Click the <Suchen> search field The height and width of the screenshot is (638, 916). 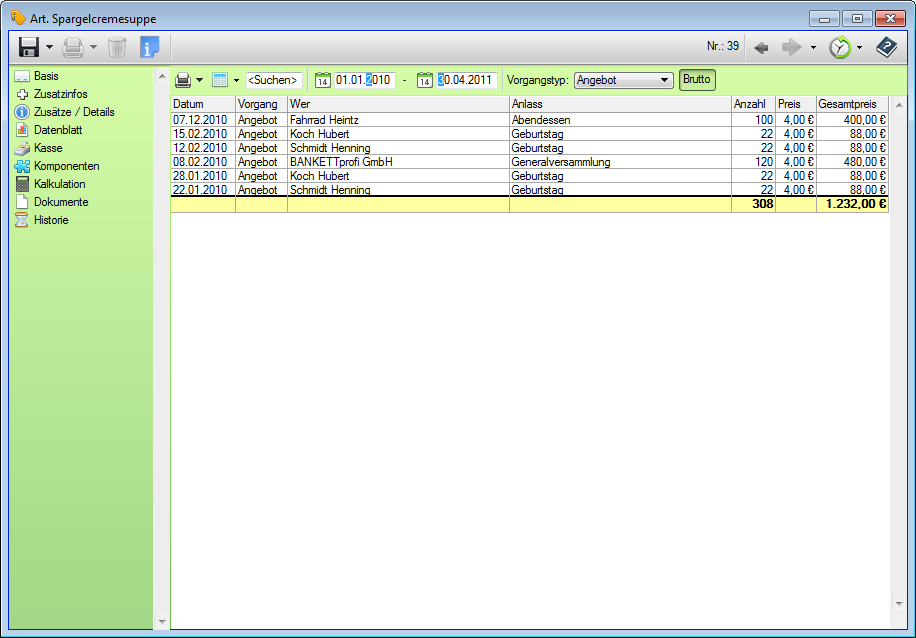click(274, 80)
